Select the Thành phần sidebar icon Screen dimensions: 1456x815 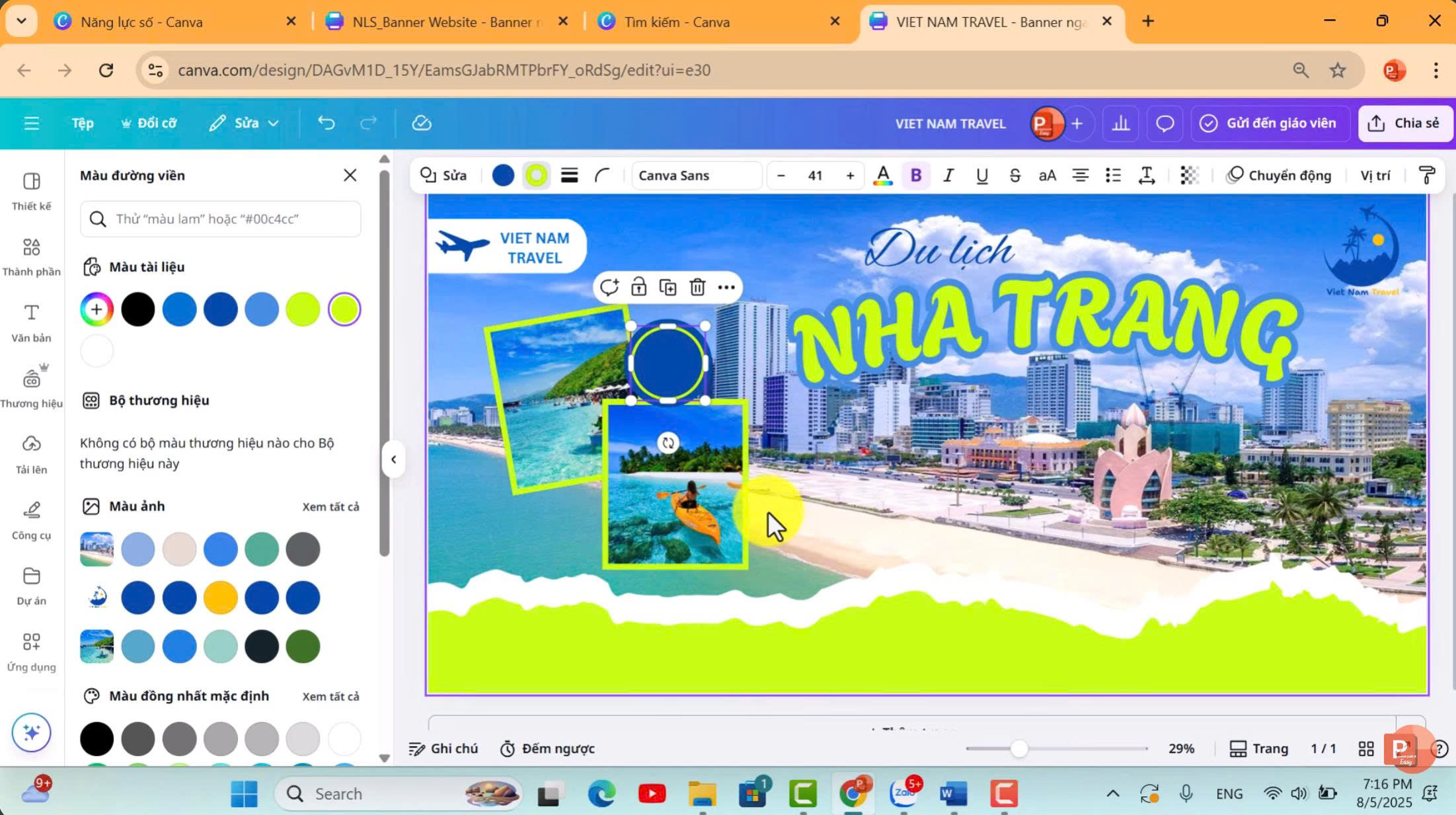pyautogui.click(x=30, y=255)
